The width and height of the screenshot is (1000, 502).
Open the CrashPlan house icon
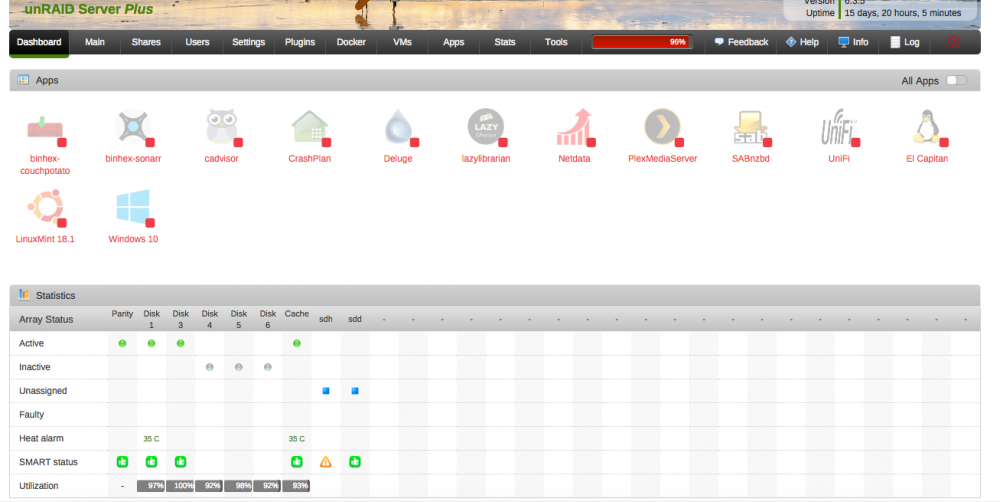309,127
